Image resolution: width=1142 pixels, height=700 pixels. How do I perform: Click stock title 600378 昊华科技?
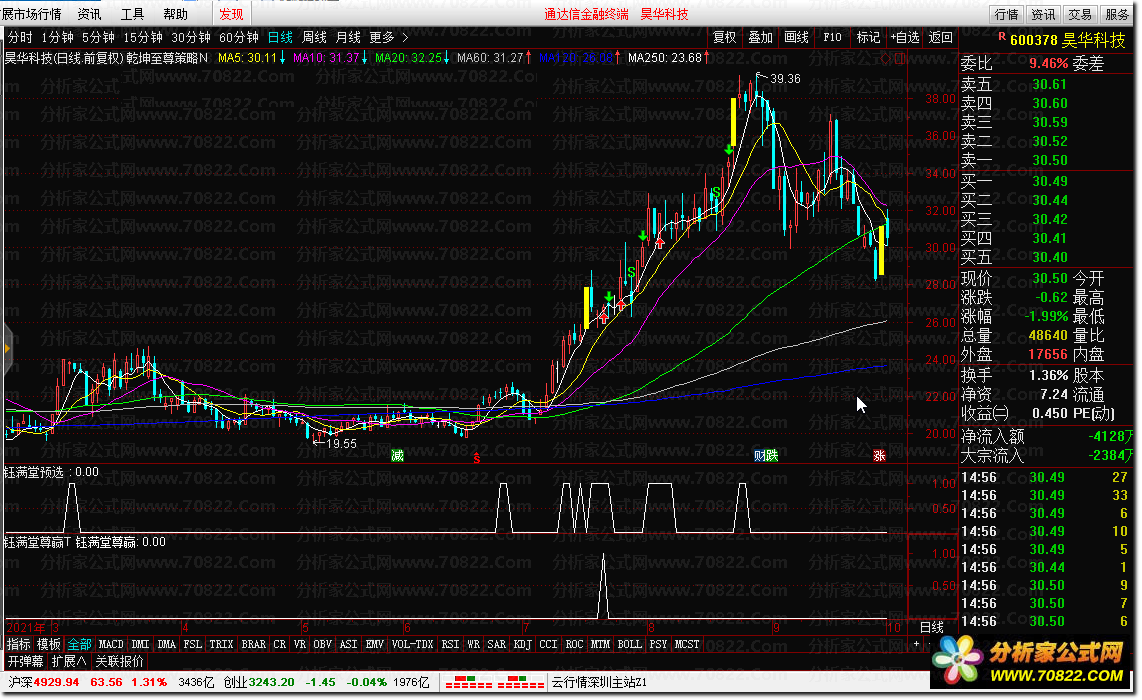point(1068,40)
